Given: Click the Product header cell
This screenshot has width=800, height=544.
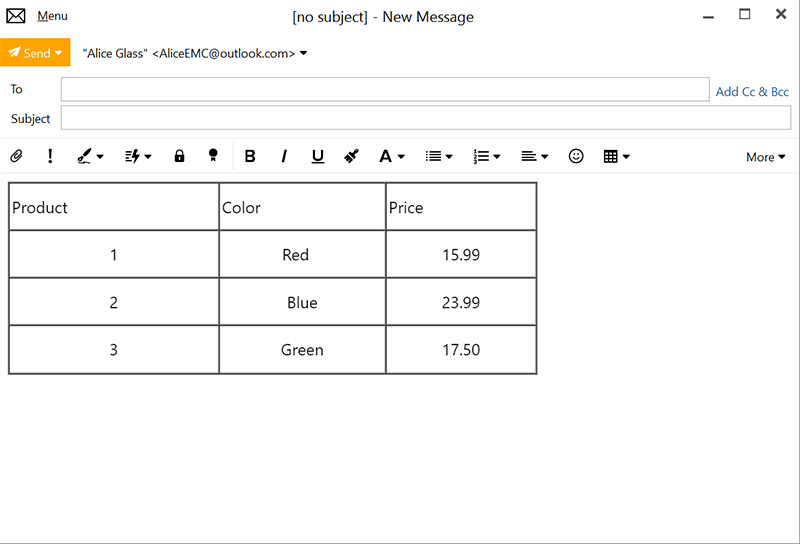Looking at the screenshot, I should 114,207.
